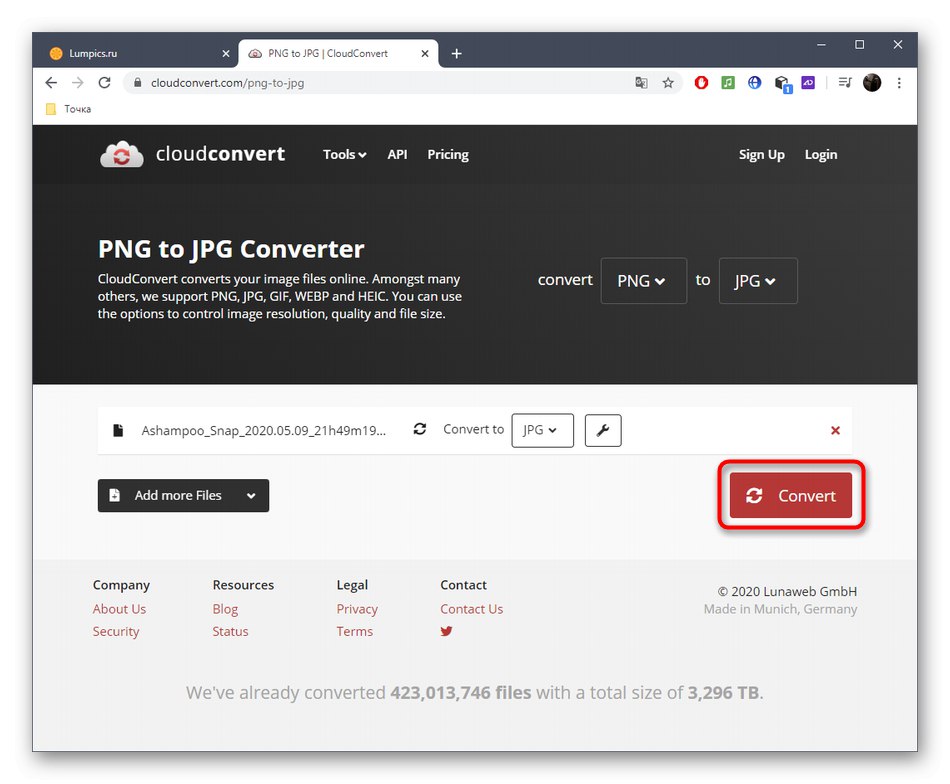Open the Pricing menu item
Image resolution: width=950 pixels, height=784 pixels.
pyautogui.click(x=448, y=154)
